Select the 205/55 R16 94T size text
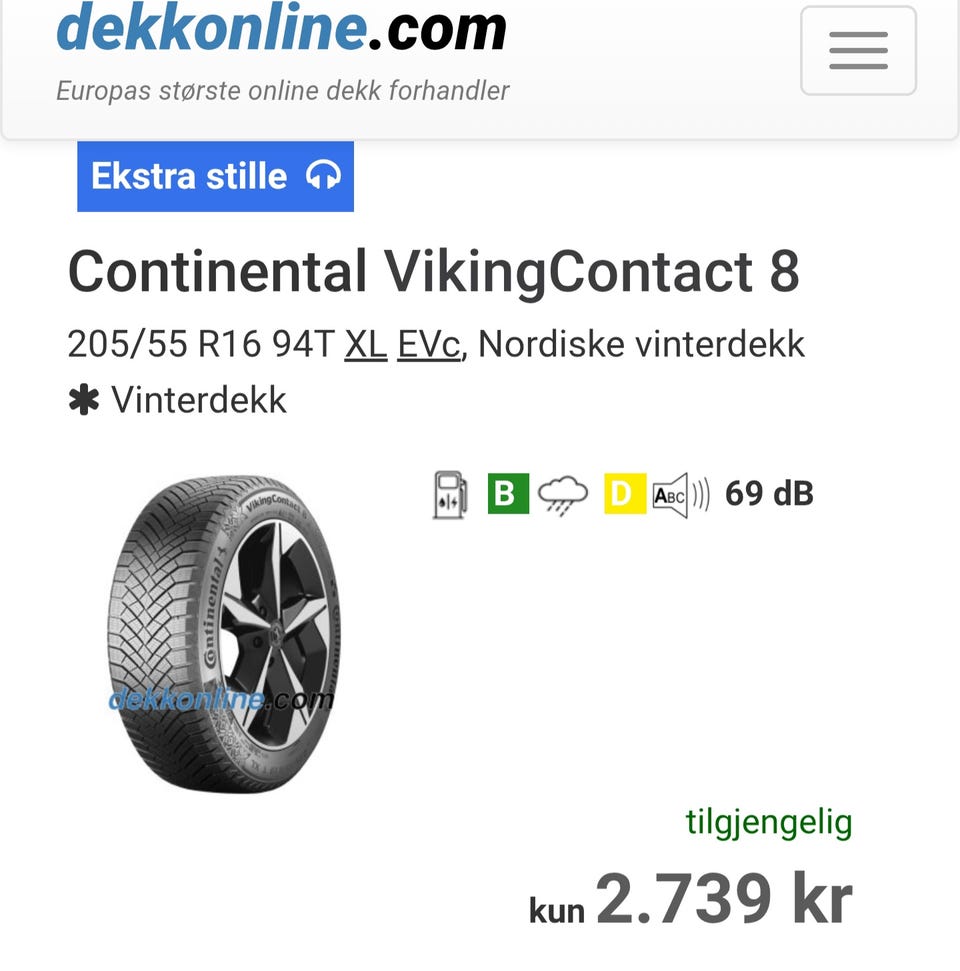The image size is (960, 971). pyautogui.click(x=201, y=344)
